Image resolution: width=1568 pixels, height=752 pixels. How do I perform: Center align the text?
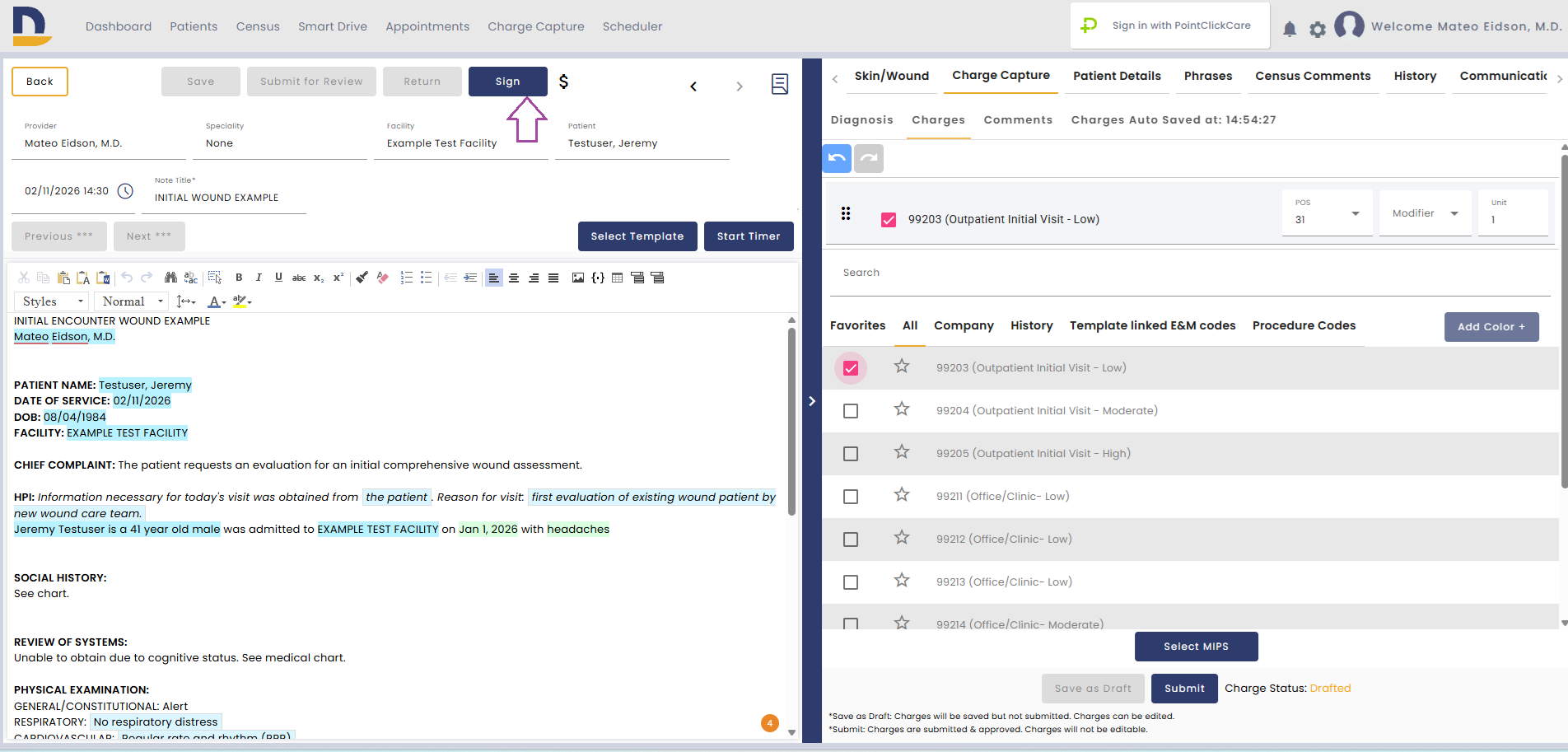click(x=514, y=278)
